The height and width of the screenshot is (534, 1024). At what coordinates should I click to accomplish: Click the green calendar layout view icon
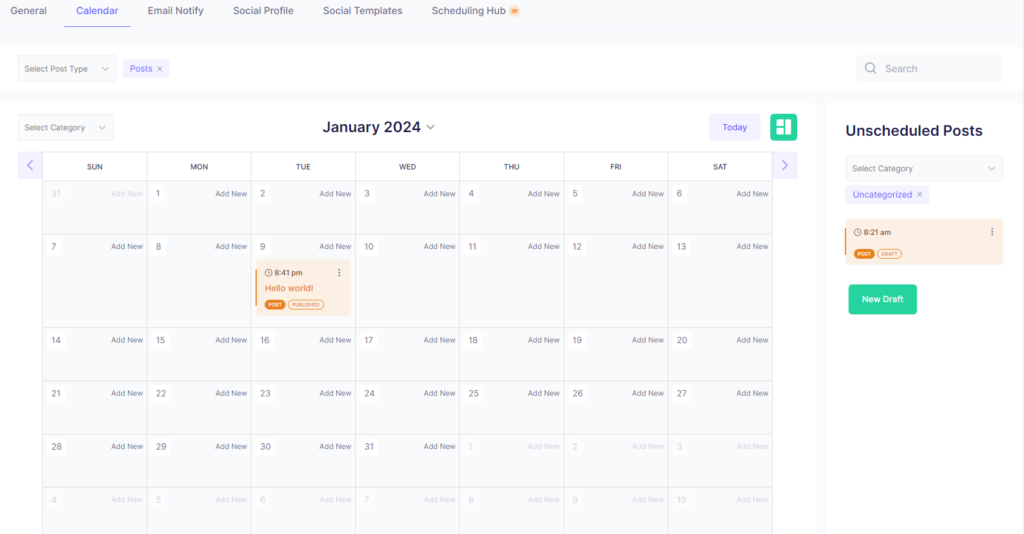coord(783,127)
